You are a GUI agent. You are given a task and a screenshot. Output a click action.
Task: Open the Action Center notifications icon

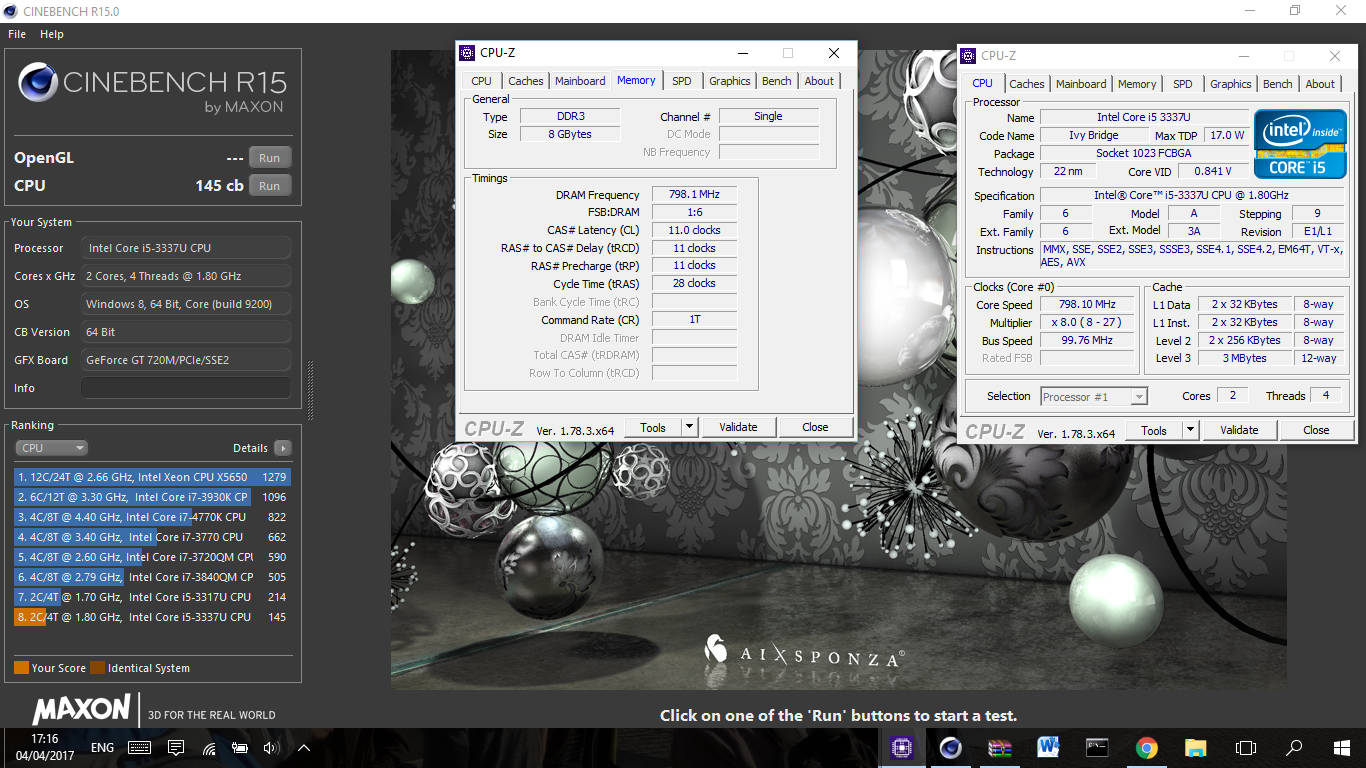tap(176, 747)
